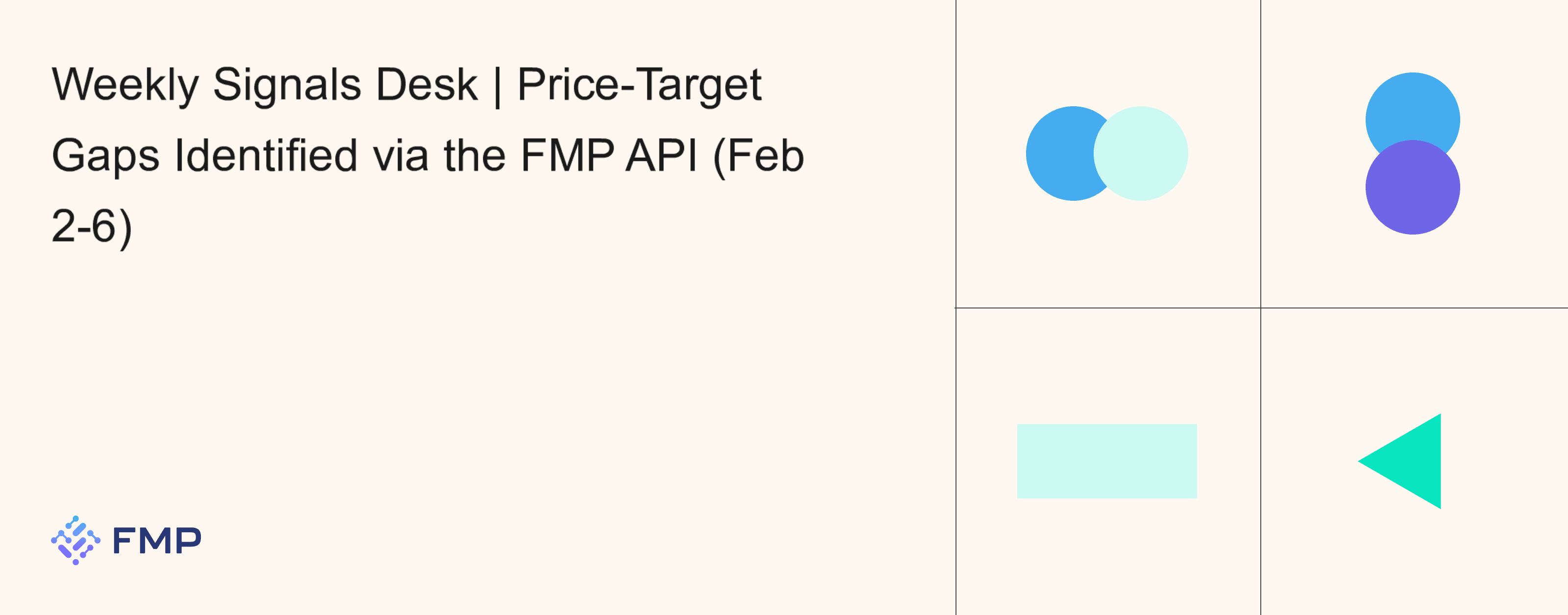This screenshot has height=615, width=1568.
Task: Click the word "Desk" in the headline
Action: coord(427,85)
